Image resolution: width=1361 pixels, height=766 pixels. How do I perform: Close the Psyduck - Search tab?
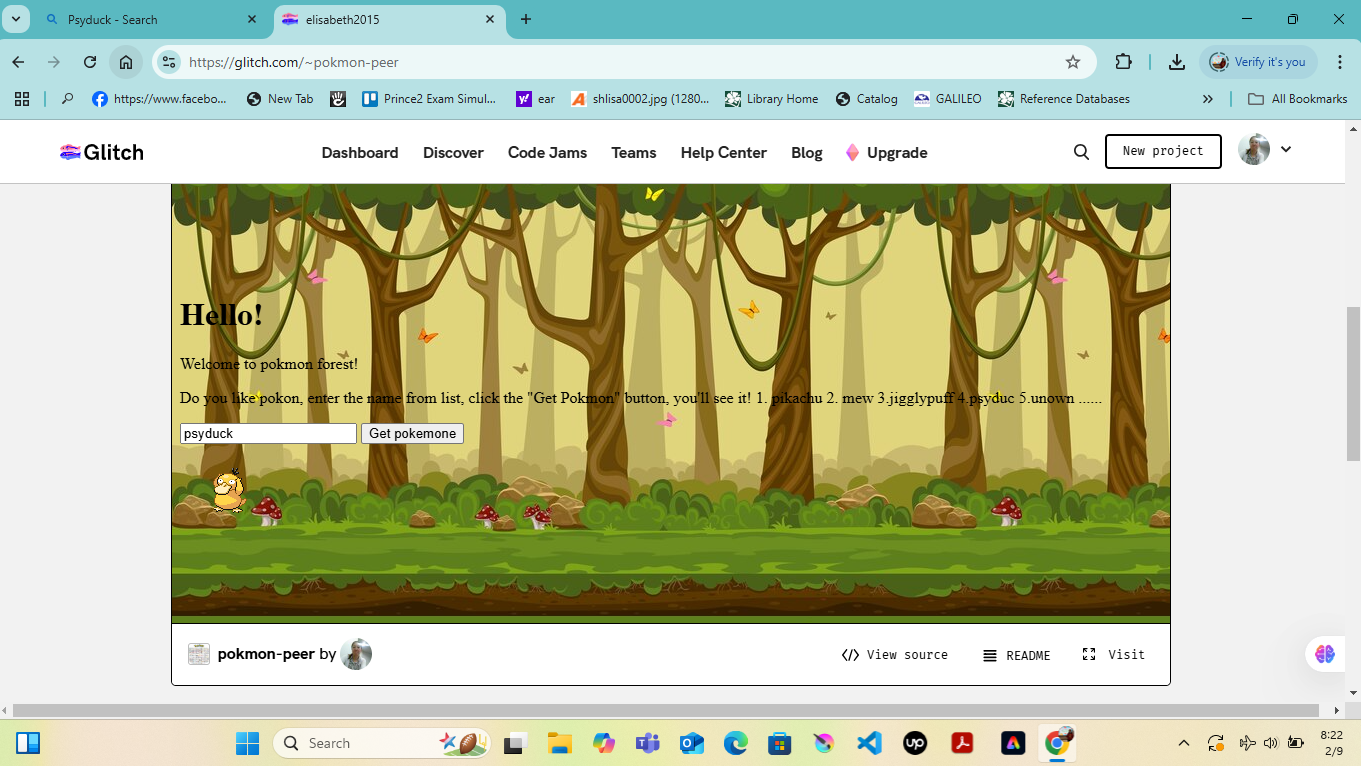[x=253, y=19]
